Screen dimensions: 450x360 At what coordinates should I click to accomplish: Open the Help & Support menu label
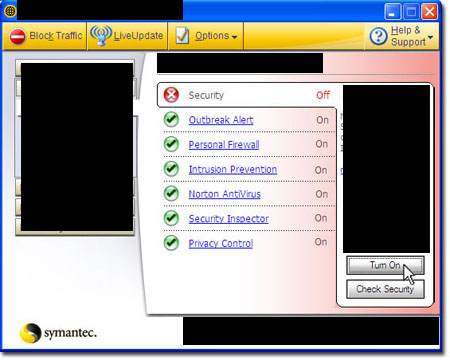(x=408, y=36)
